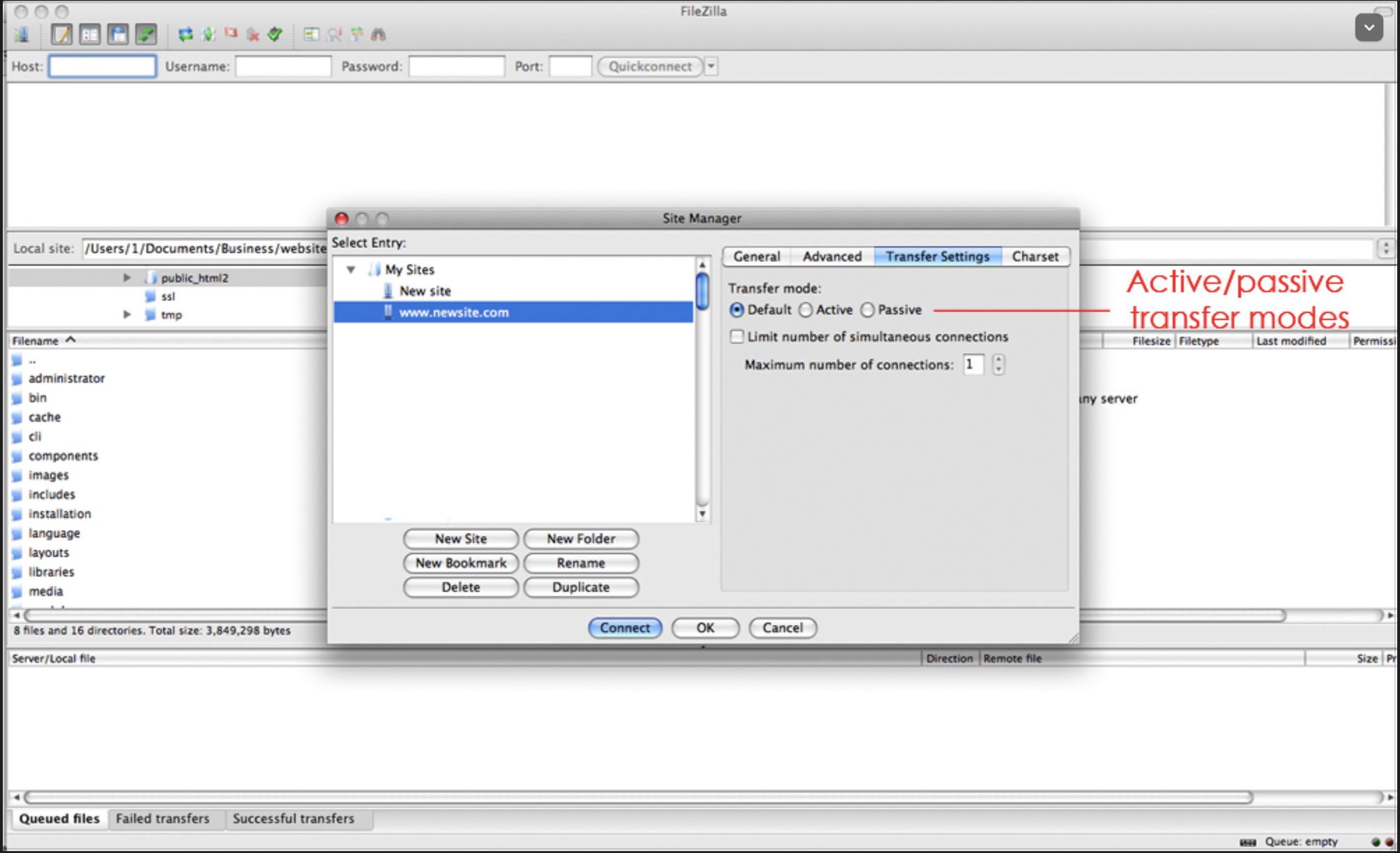This screenshot has height=853, width=1400.
Task: Expand the public_html2 folder
Action: click(x=127, y=277)
